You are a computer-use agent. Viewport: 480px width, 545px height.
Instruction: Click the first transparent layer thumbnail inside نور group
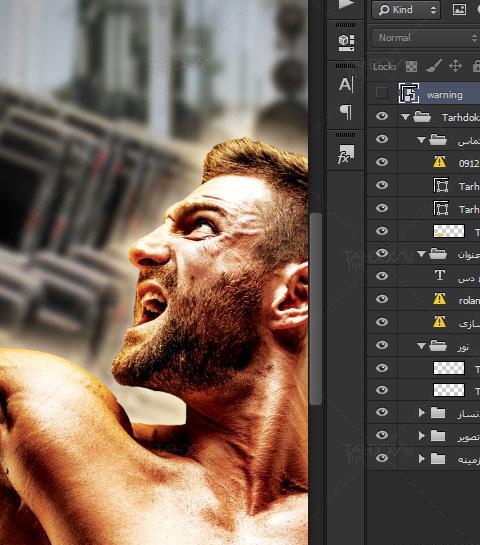(449, 368)
